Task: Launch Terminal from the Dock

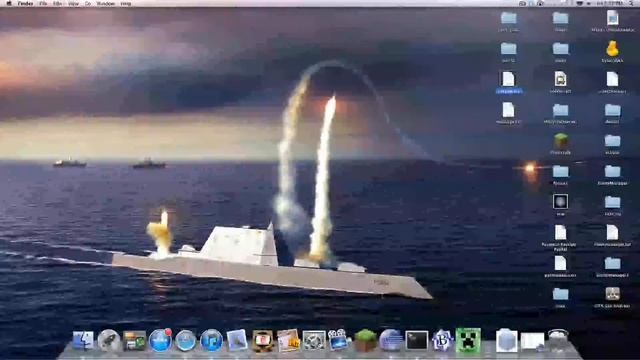Action: [416, 341]
